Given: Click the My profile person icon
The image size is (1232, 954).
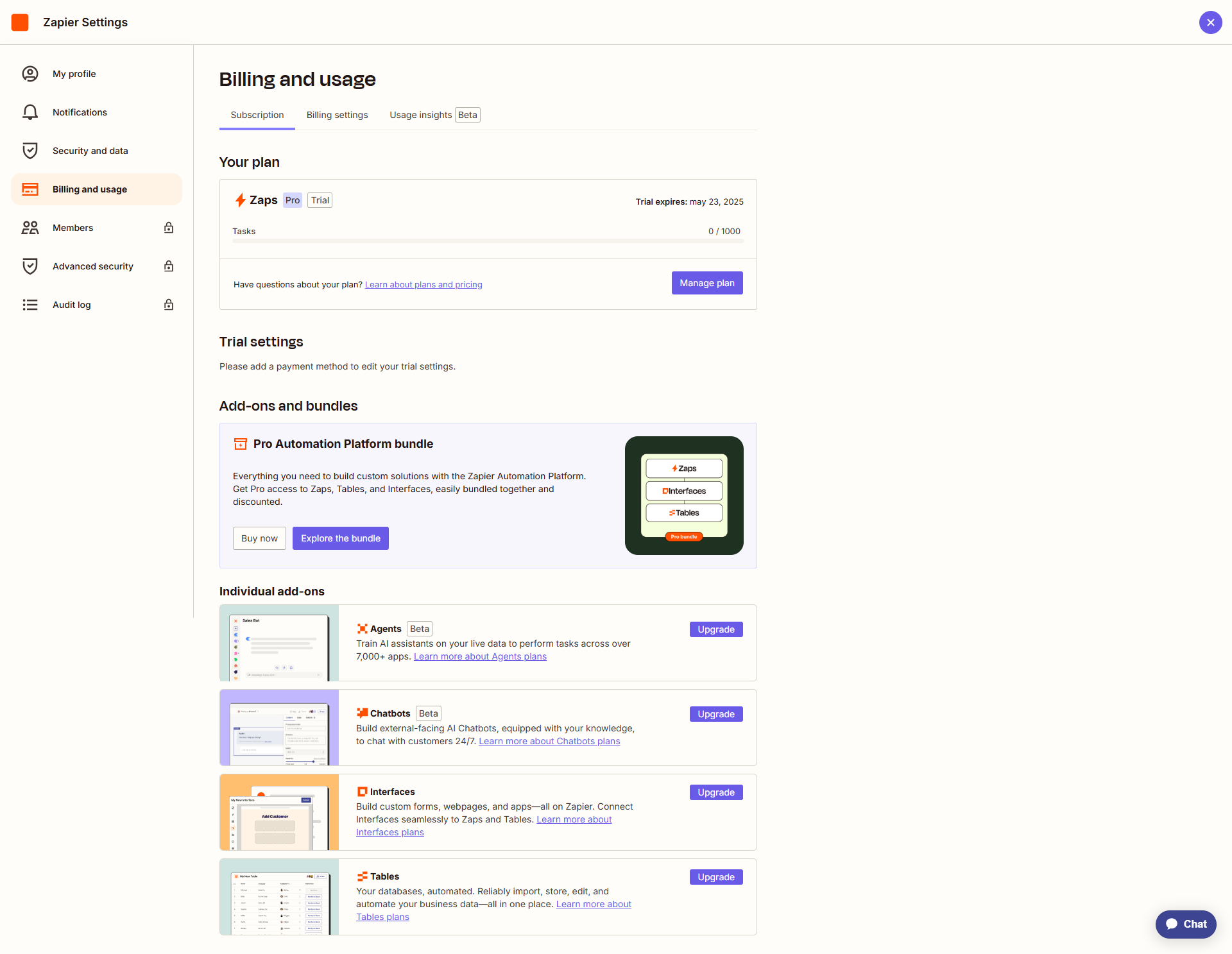Looking at the screenshot, I should point(30,74).
